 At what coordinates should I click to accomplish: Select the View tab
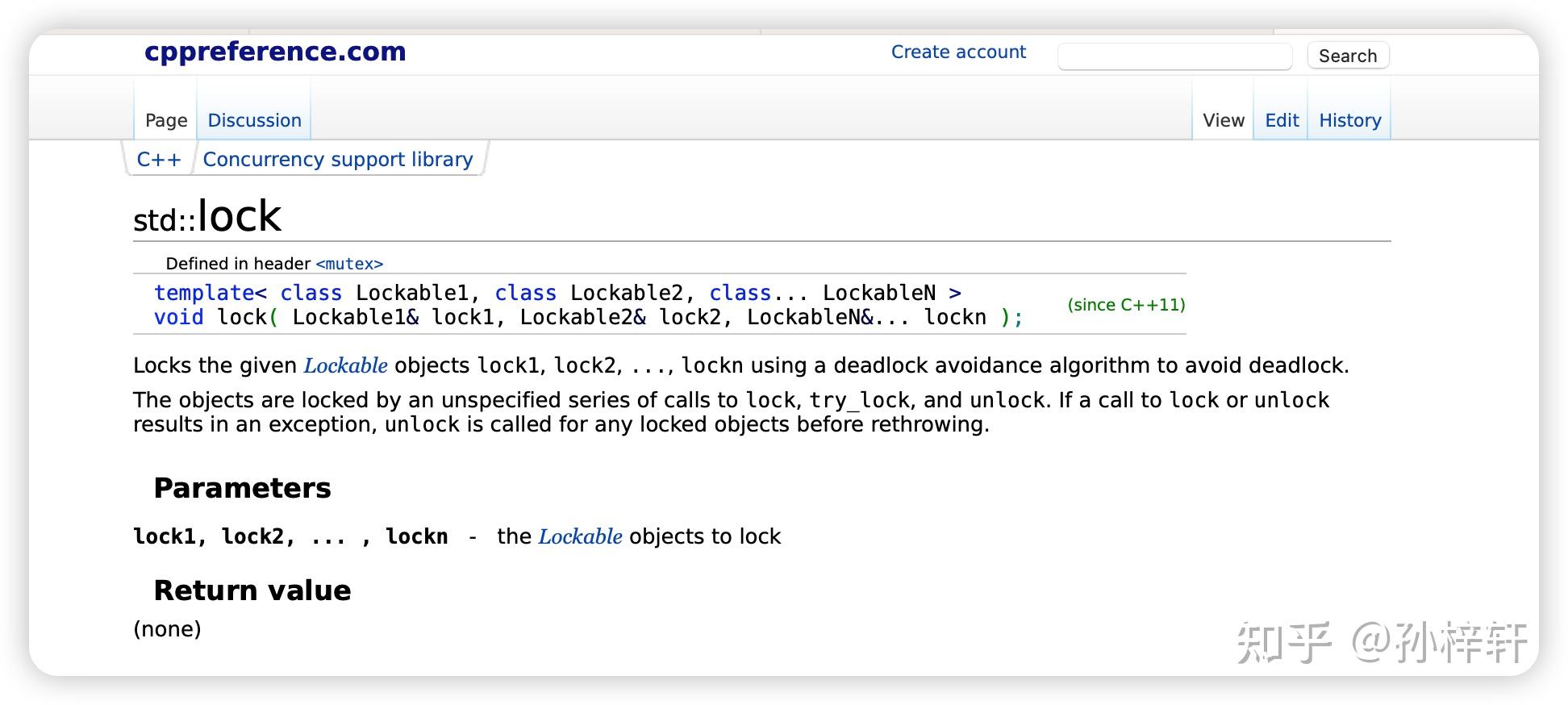click(x=1224, y=121)
